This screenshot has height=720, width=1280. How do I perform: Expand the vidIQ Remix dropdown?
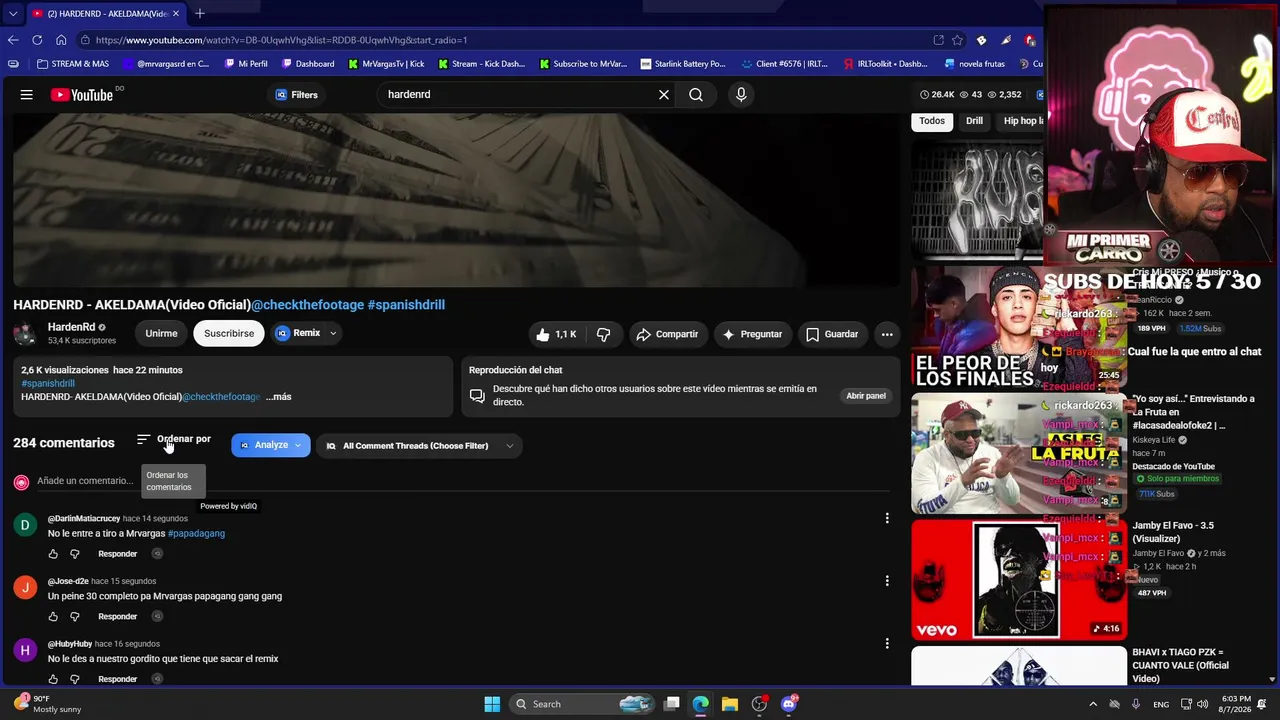tap(333, 334)
